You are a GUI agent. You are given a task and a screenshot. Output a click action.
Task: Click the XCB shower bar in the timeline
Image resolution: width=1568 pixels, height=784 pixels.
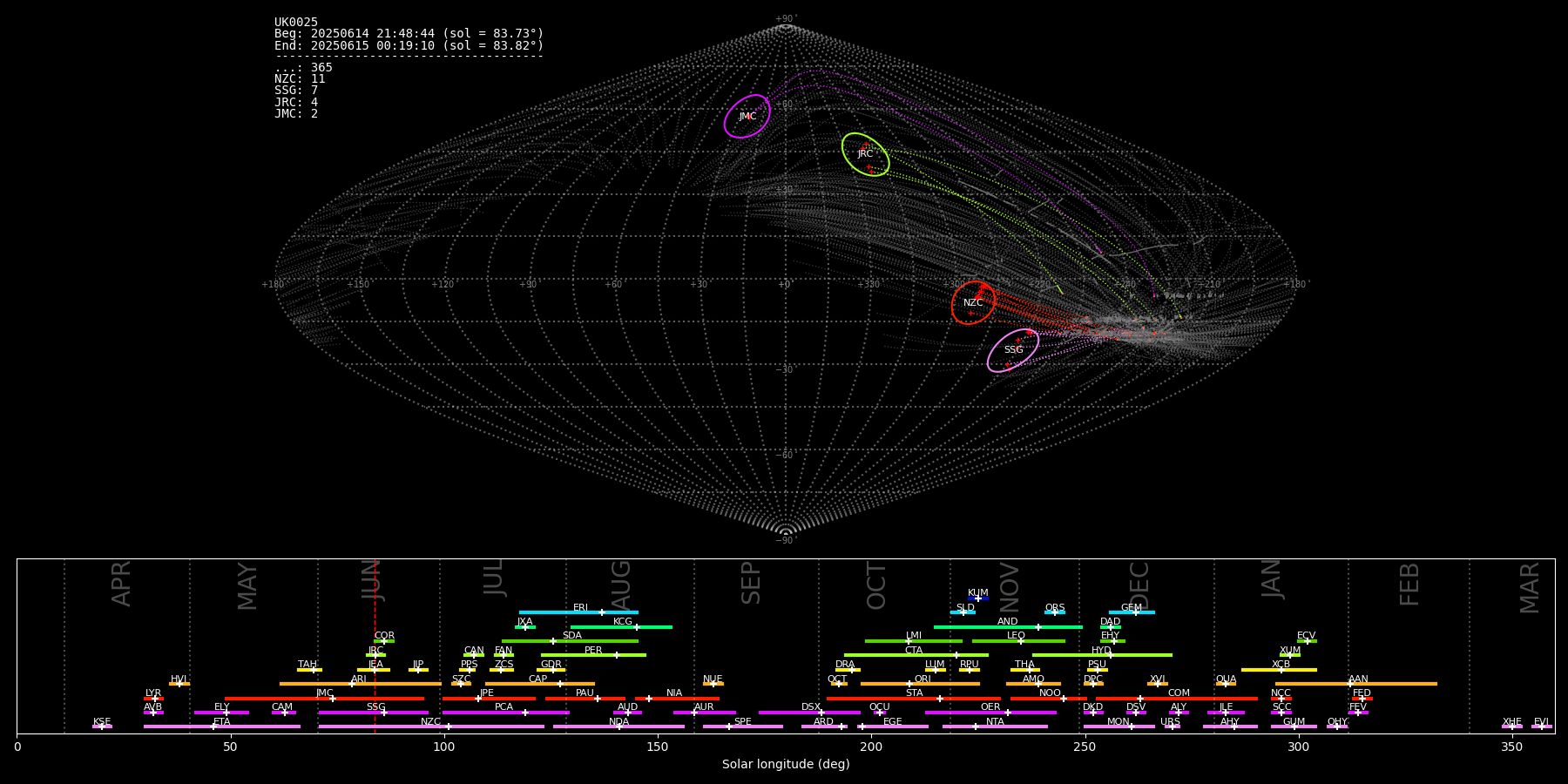[x=1279, y=670]
